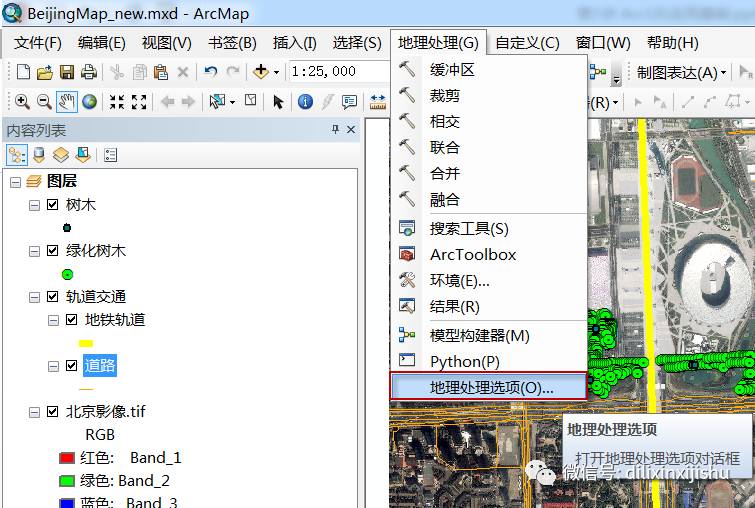Viewport: 755px width, 508px height.
Task: Click the Add Data plus icon
Action: click(260, 72)
